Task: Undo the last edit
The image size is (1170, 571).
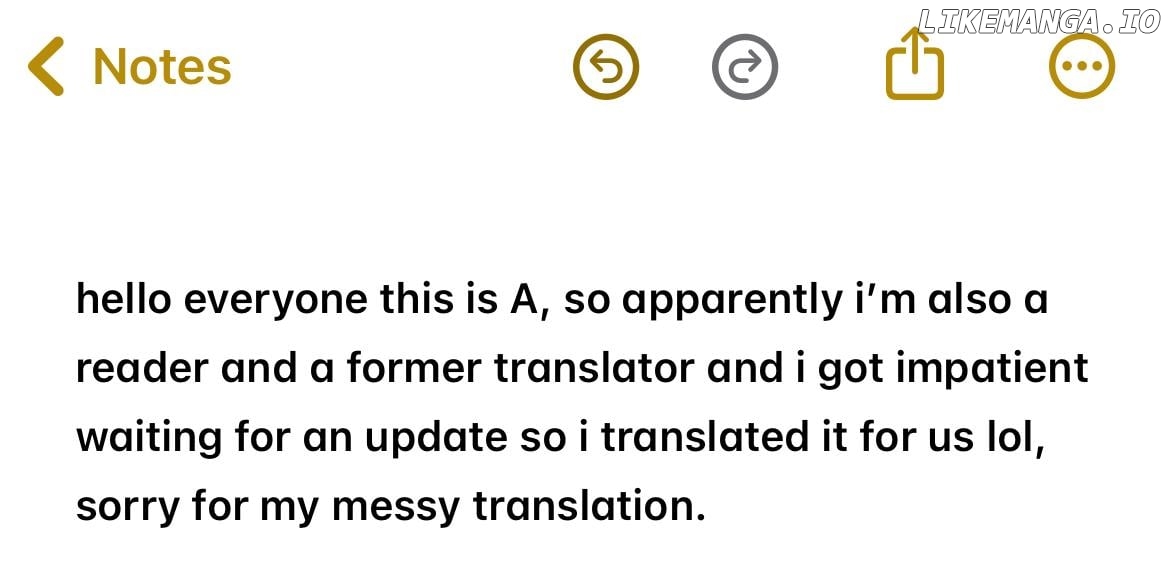Action: pos(605,67)
